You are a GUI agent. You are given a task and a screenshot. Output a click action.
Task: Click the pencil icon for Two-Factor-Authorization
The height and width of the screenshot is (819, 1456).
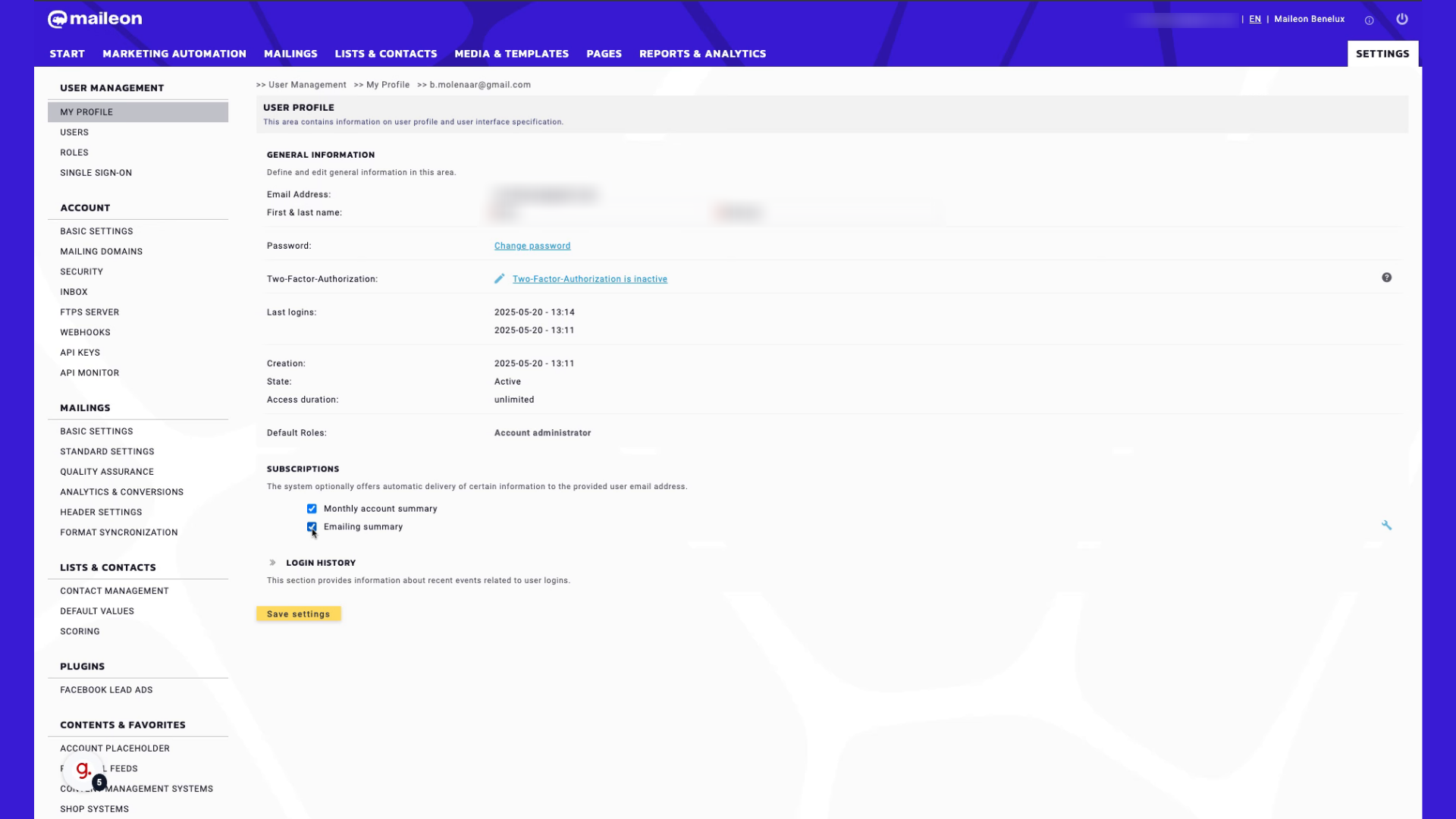pos(499,279)
